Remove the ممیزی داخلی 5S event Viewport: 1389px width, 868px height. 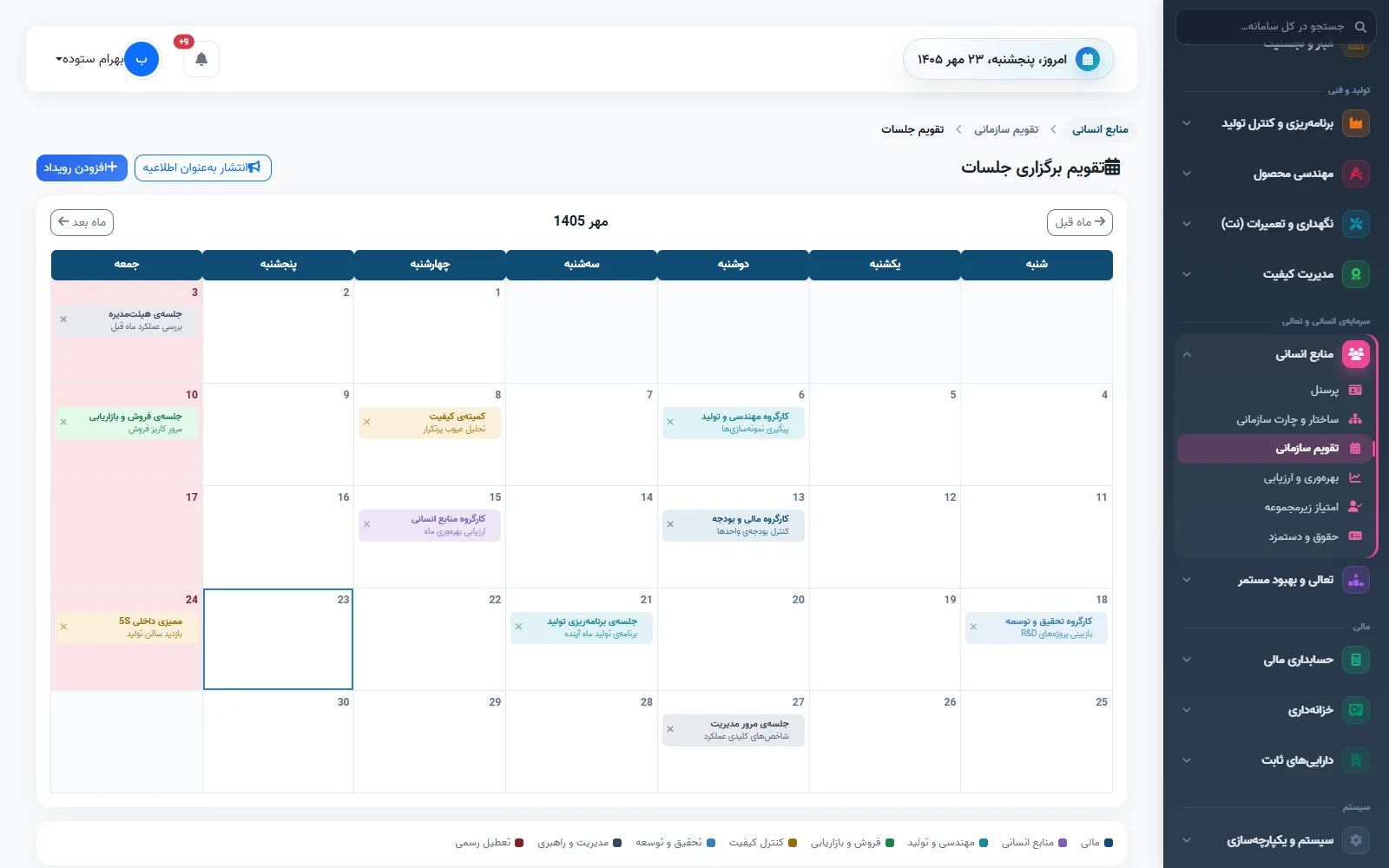[x=63, y=627]
